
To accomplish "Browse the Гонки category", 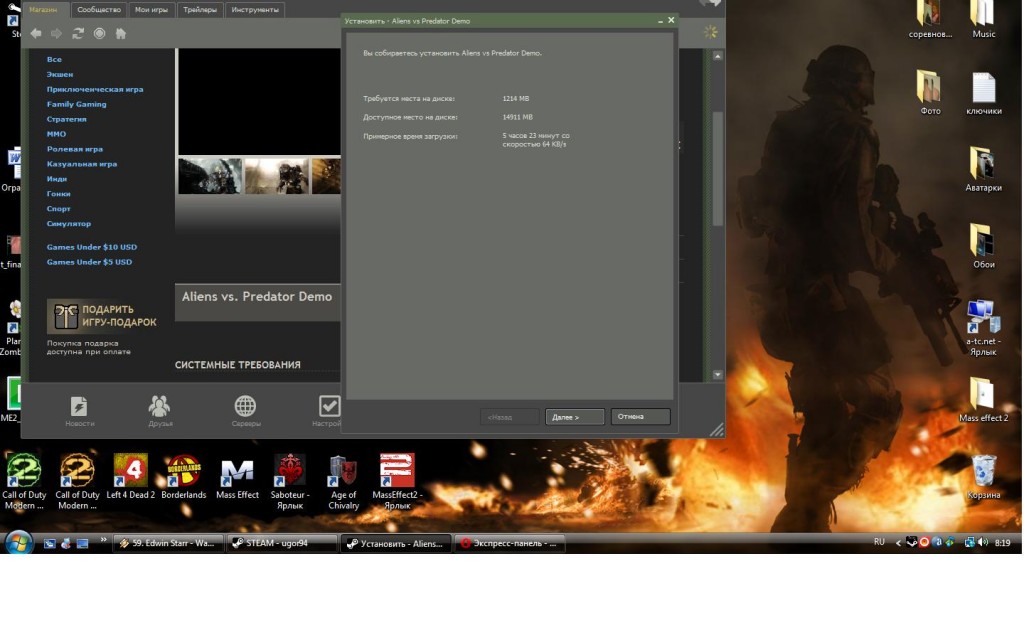I will [59, 194].
